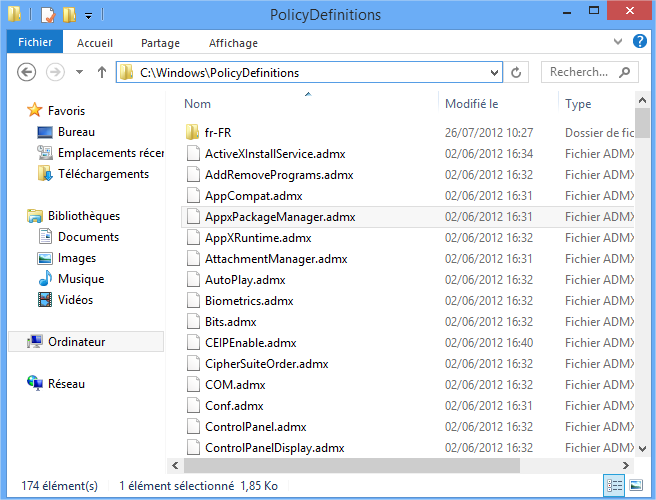The width and height of the screenshot is (656, 500).
Task: Select CipherSuiteOrder.admx file icon
Action: [193, 364]
